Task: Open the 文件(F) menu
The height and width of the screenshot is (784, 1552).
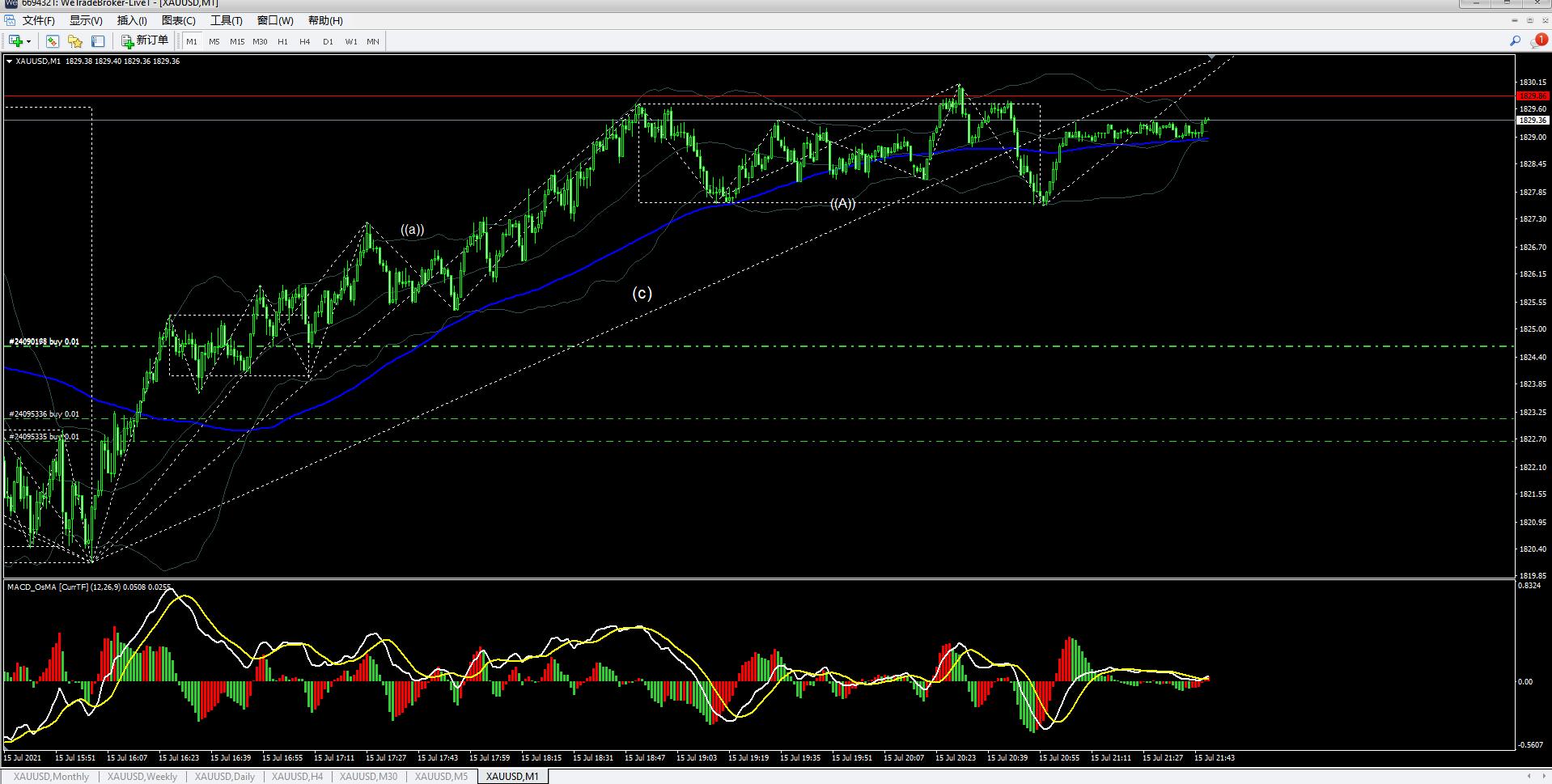Action: coord(38,20)
